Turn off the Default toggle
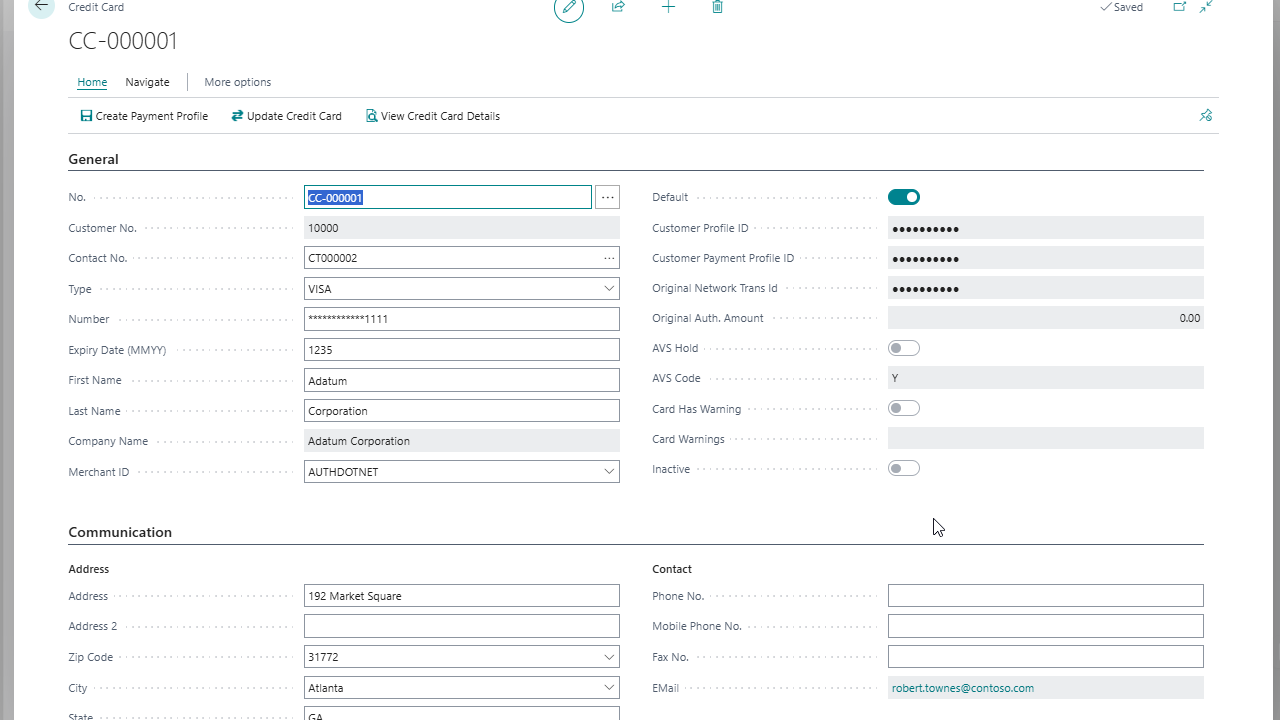1280x720 pixels. tap(903, 198)
